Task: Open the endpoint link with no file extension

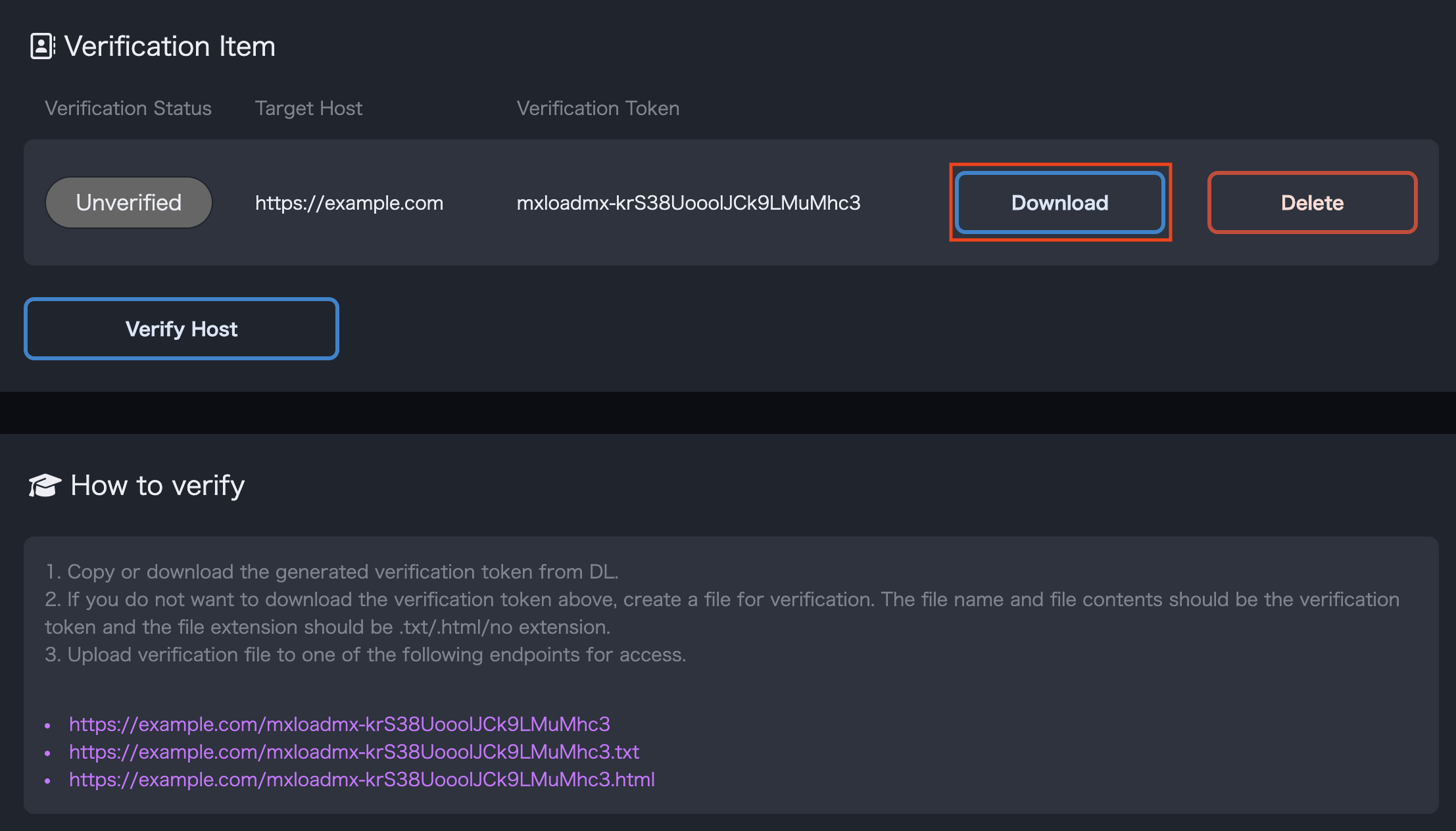Action: (339, 724)
